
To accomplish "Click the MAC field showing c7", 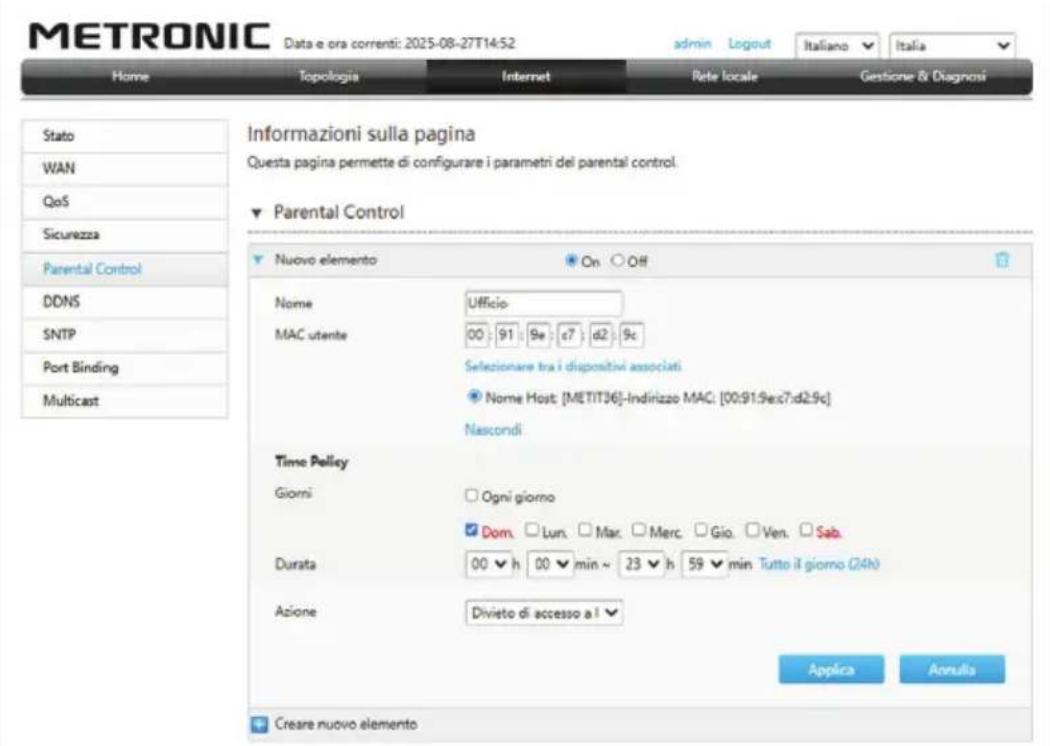I will (x=569, y=335).
